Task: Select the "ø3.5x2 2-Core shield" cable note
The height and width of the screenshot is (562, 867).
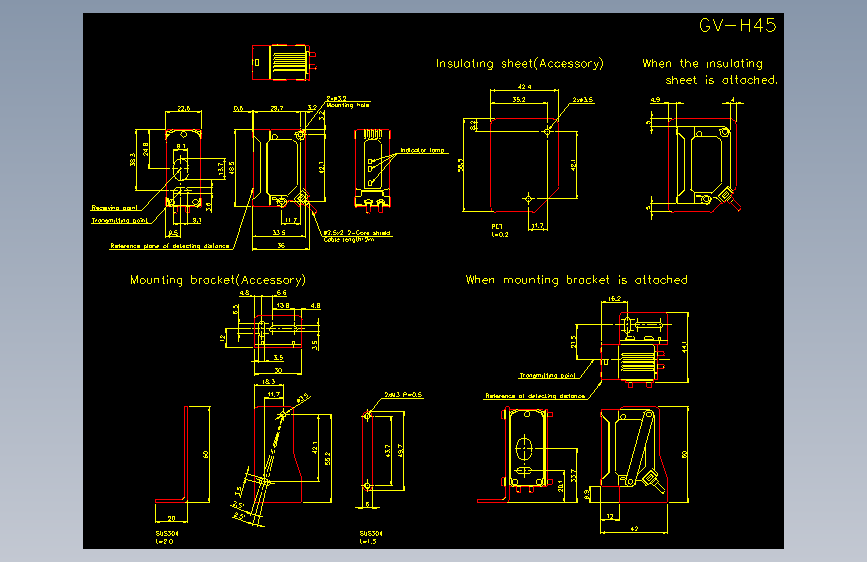Action: [357, 233]
